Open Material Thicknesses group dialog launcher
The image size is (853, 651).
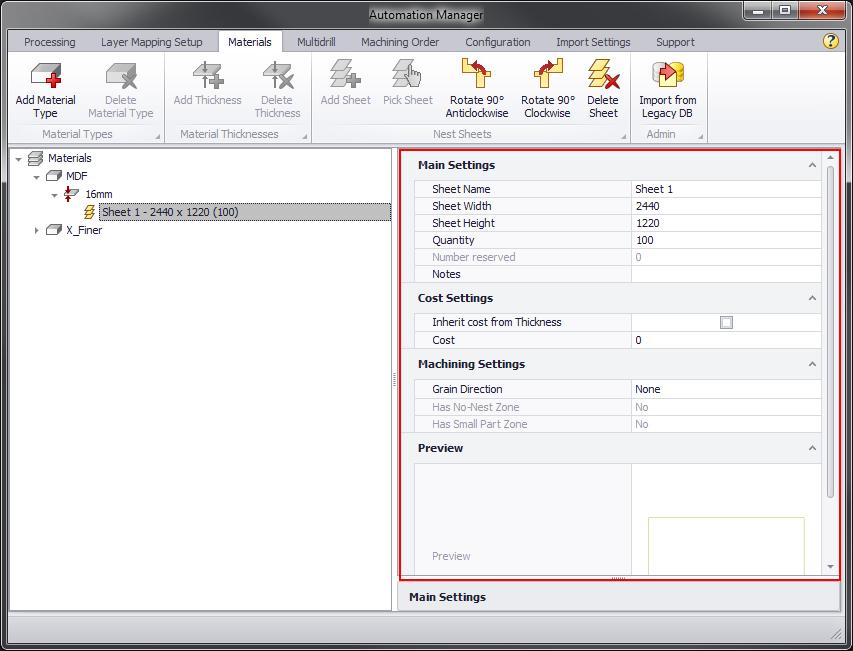pos(305,136)
